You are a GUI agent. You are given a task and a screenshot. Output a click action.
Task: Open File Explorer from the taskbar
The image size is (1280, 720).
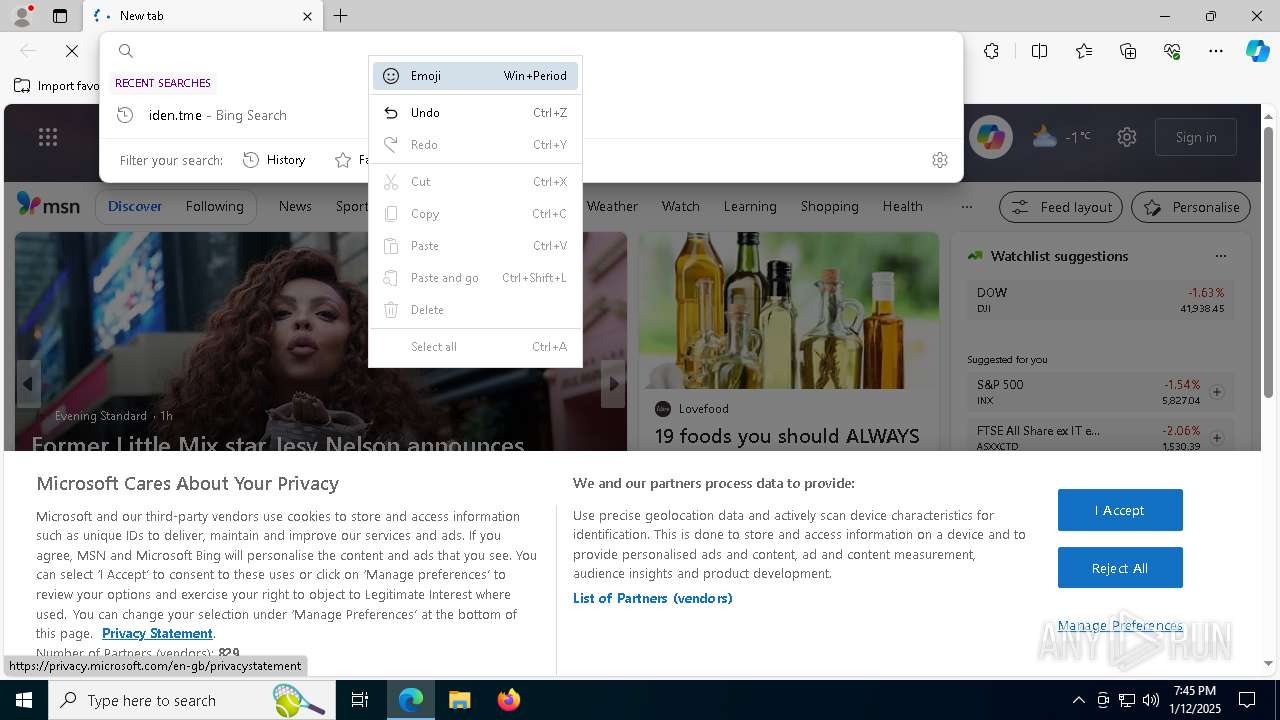click(x=459, y=700)
